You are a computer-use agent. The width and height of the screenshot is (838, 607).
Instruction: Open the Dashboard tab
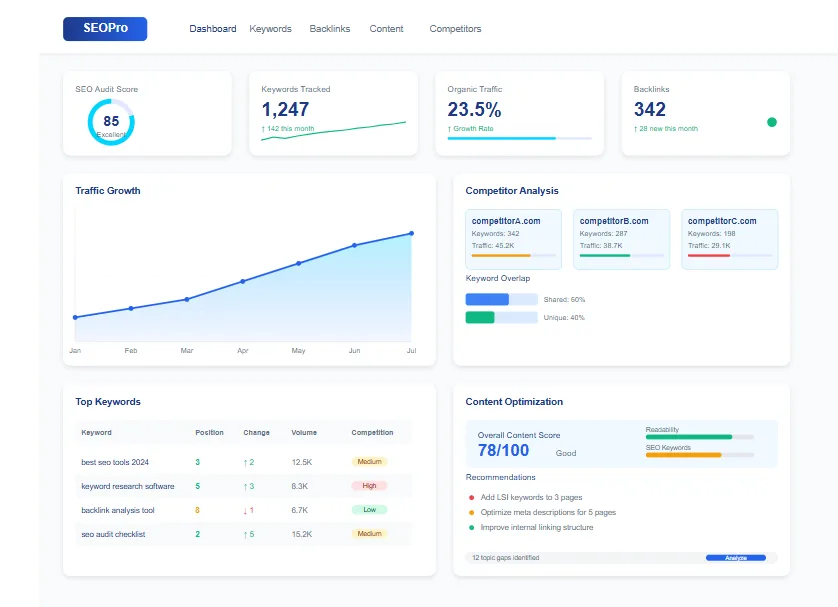[213, 28]
